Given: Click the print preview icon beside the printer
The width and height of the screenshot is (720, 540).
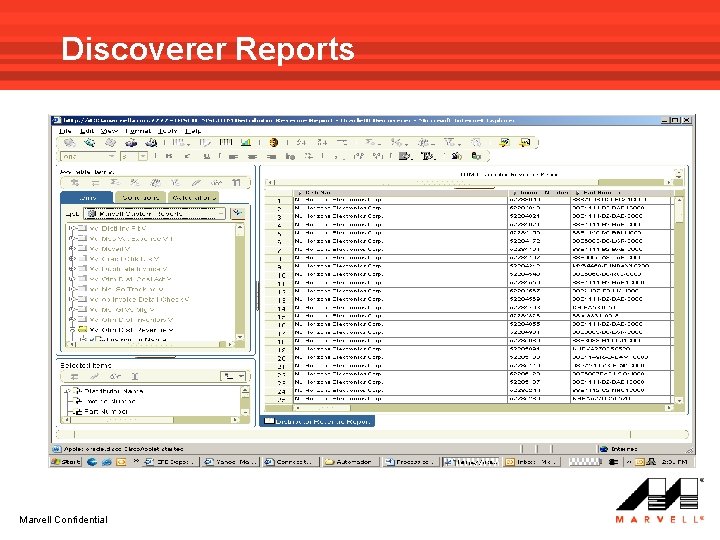Looking at the screenshot, I should [x=151, y=143].
